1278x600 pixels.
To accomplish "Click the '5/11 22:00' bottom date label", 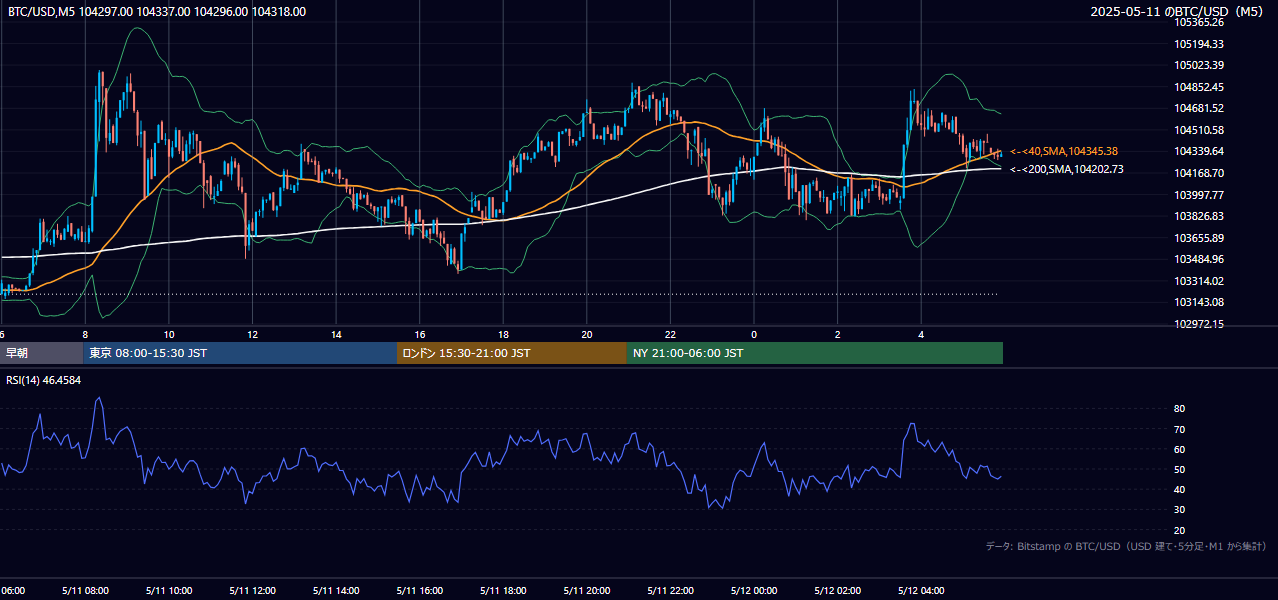I will pyautogui.click(x=670, y=590).
